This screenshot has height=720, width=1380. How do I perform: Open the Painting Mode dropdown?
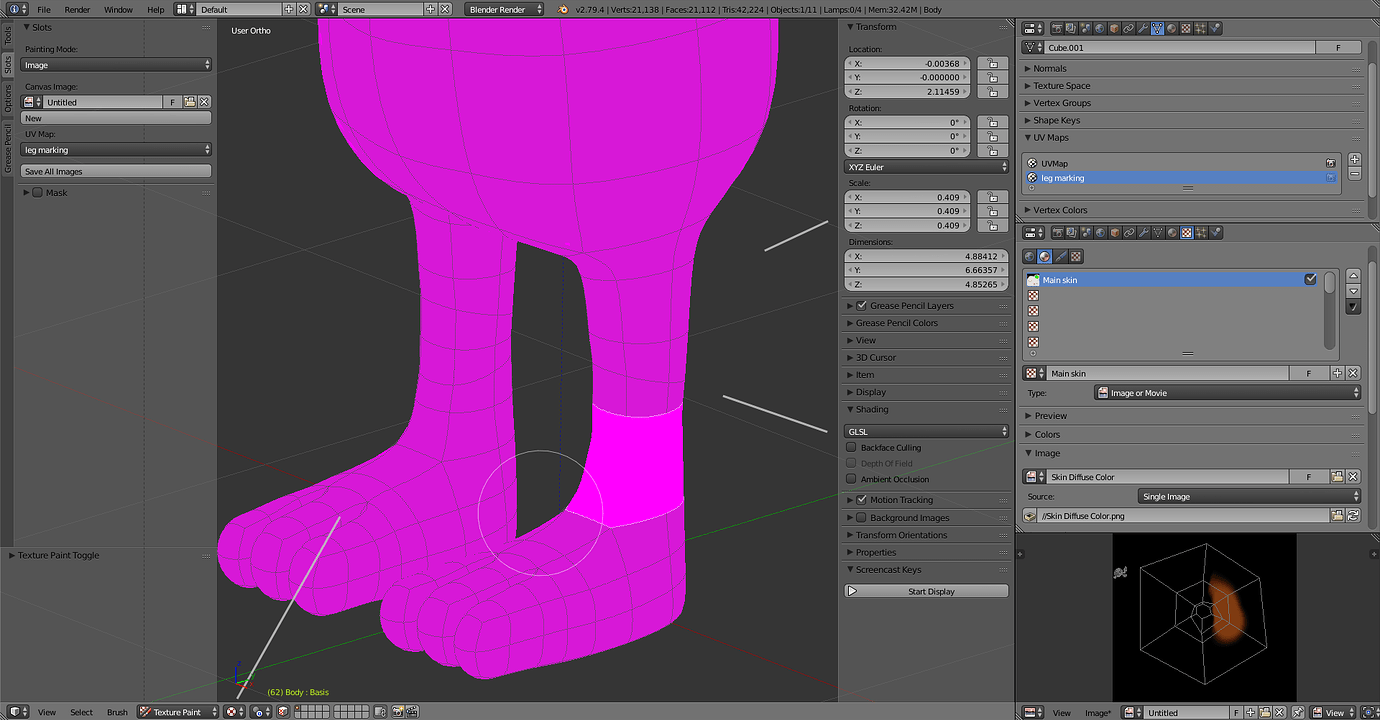(x=117, y=65)
